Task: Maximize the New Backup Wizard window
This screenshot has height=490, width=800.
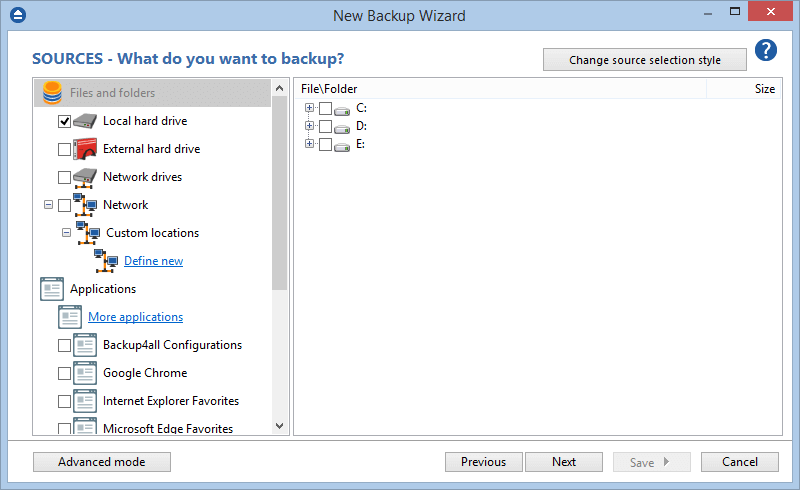Action: 735,11
